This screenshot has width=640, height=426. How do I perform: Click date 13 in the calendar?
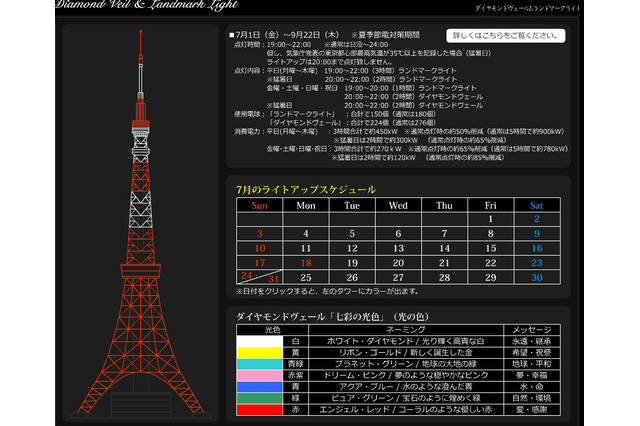point(398,248)
